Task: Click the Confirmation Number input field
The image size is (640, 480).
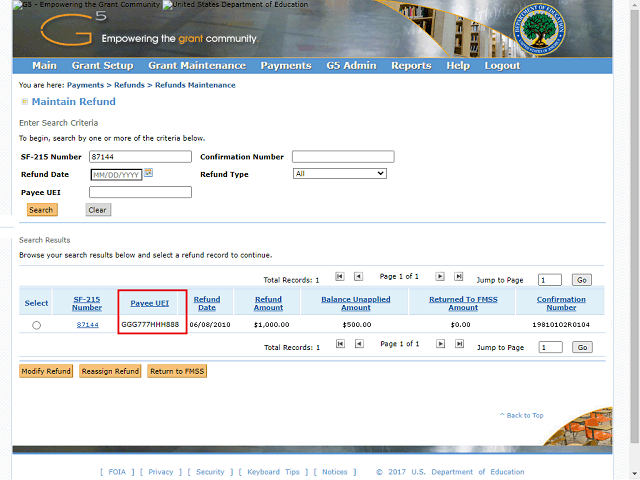Action: [x=343, y=157]
